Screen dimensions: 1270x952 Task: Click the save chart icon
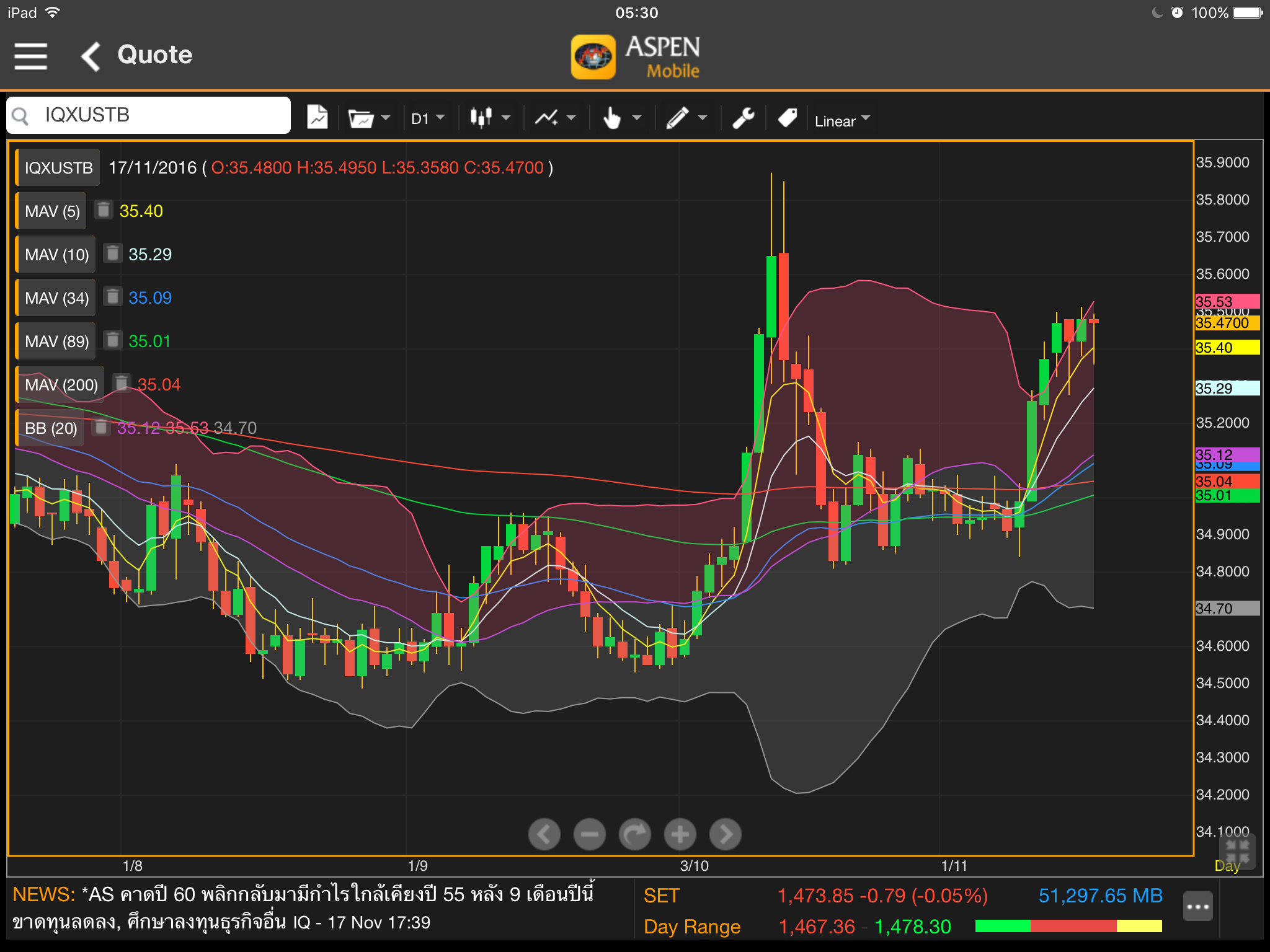pyautogui.click(x=317, y=117)
